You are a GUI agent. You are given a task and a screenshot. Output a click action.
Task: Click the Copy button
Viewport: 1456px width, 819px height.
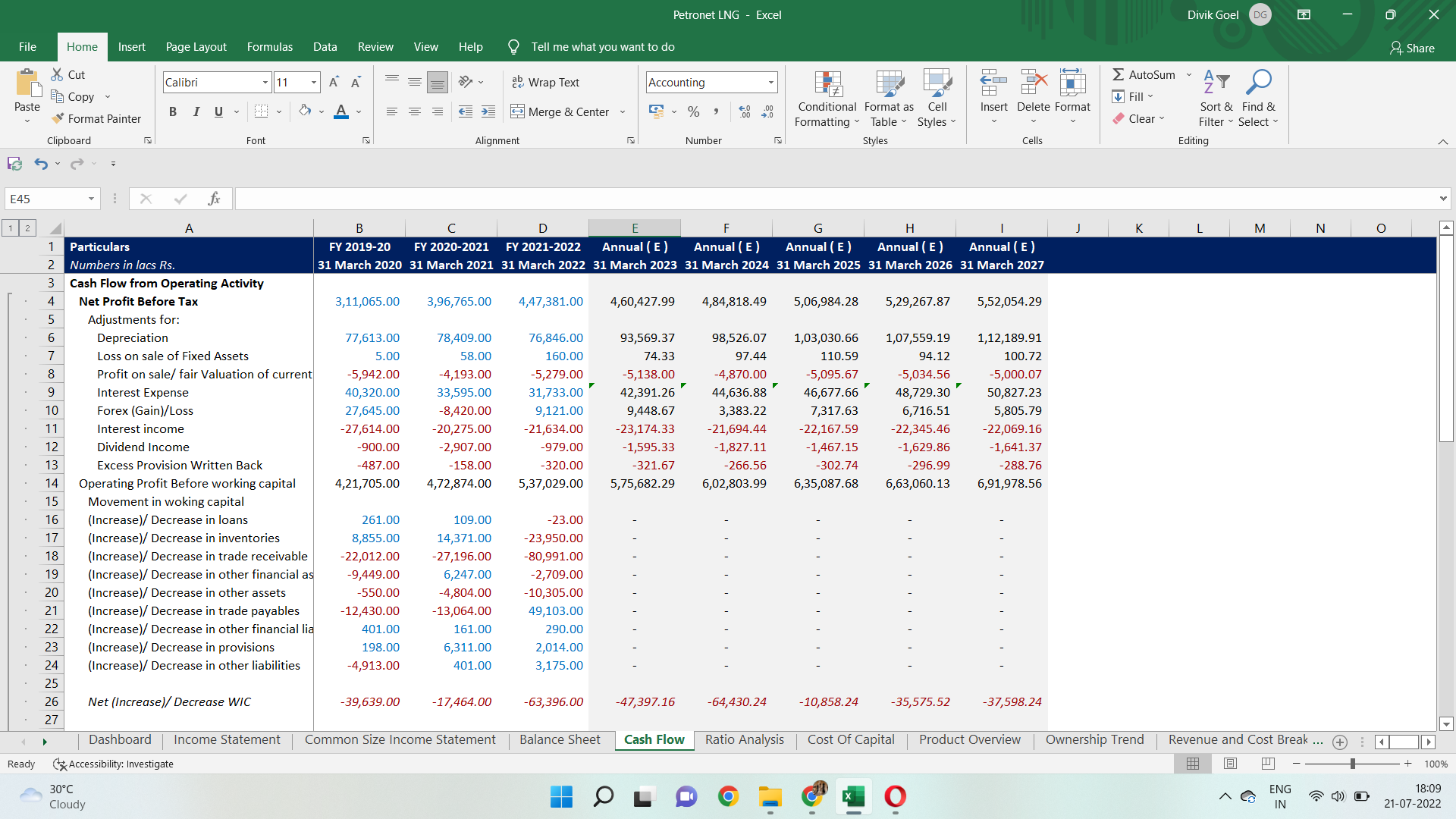(73, 96)
